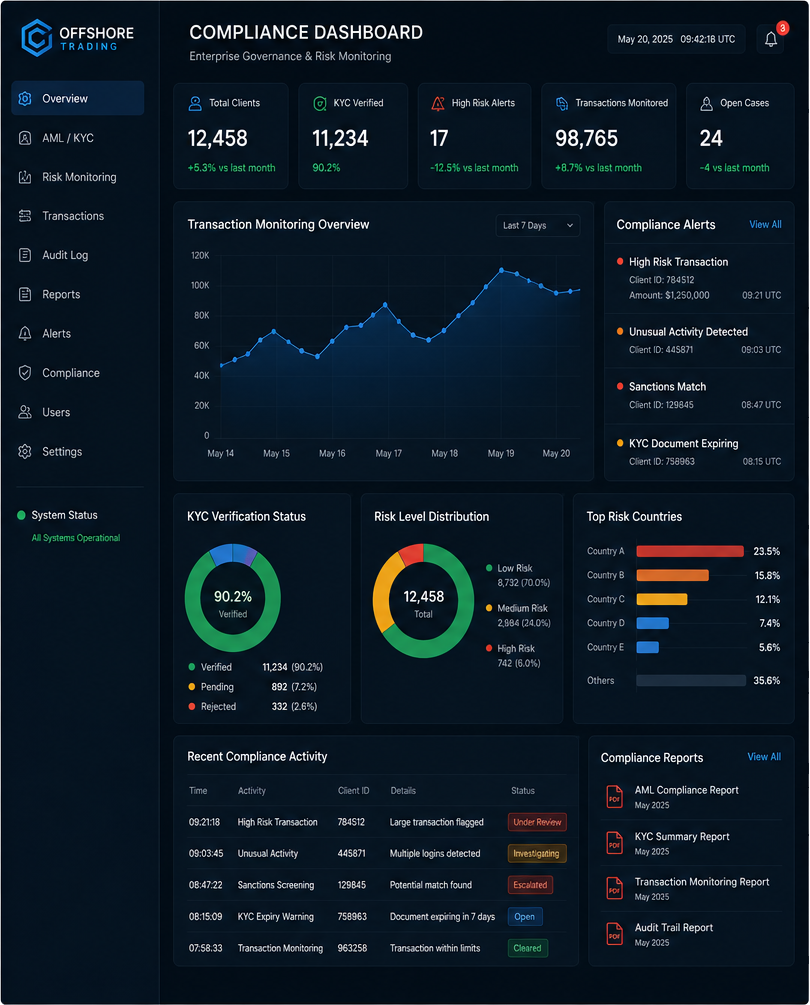This screenshot has width=810, height=1005.
Task: Click the Overview gear icon in sidebar
Action: 25,99
